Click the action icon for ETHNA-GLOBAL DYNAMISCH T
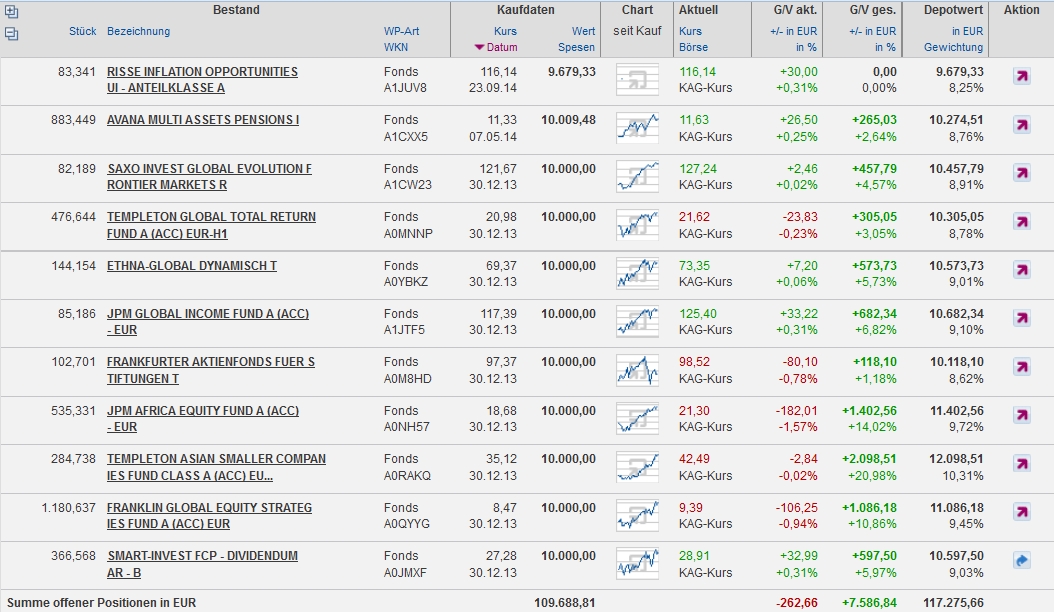The height and width of the screenshot is (612, 1054). pyautogui.click(x=1021, y=270)
